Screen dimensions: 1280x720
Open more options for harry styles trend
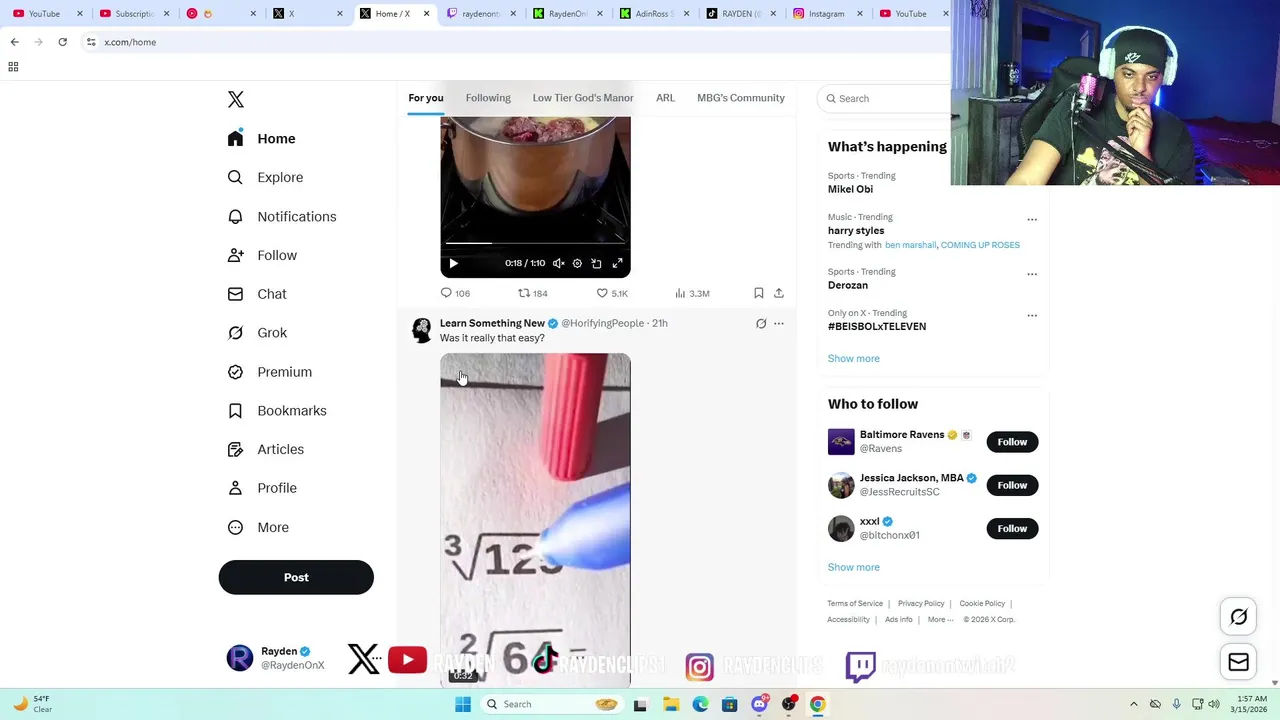[1032, 220]
